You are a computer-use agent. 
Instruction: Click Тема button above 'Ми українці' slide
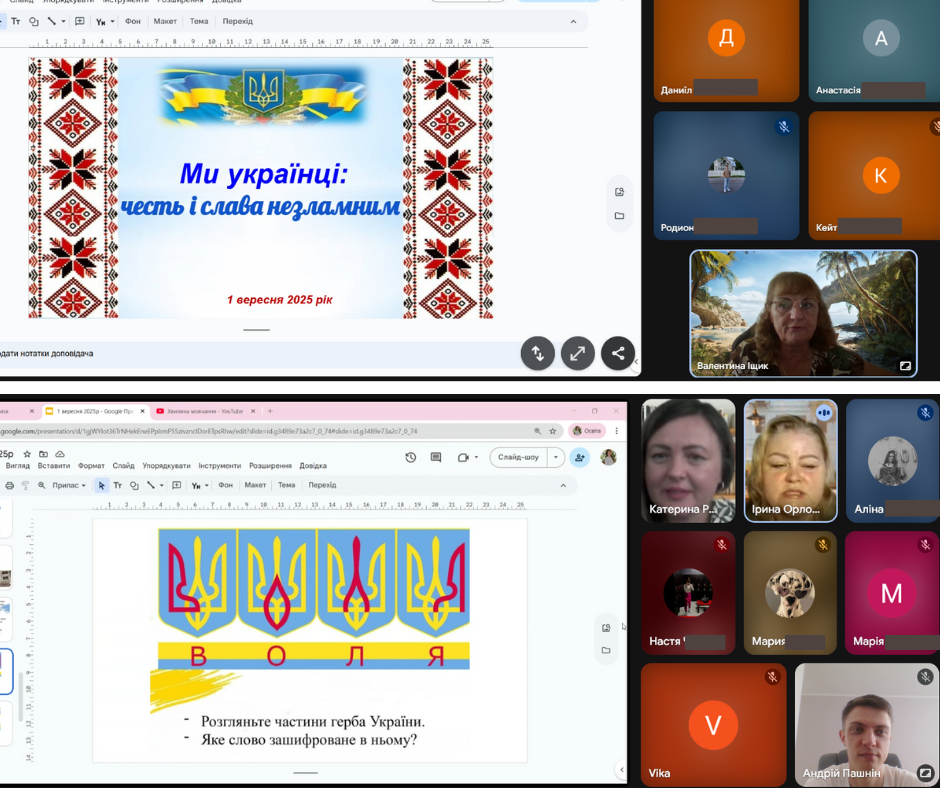[x=199, y=21]
